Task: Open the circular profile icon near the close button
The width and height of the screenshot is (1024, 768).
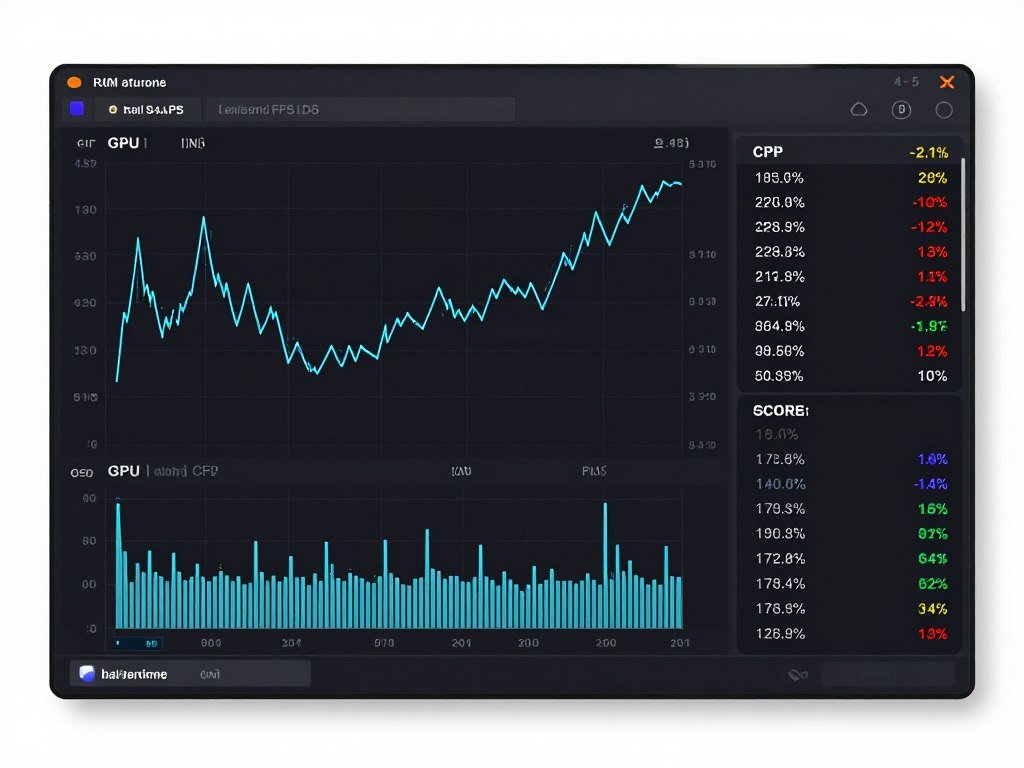Action: (x=943, y=110)
